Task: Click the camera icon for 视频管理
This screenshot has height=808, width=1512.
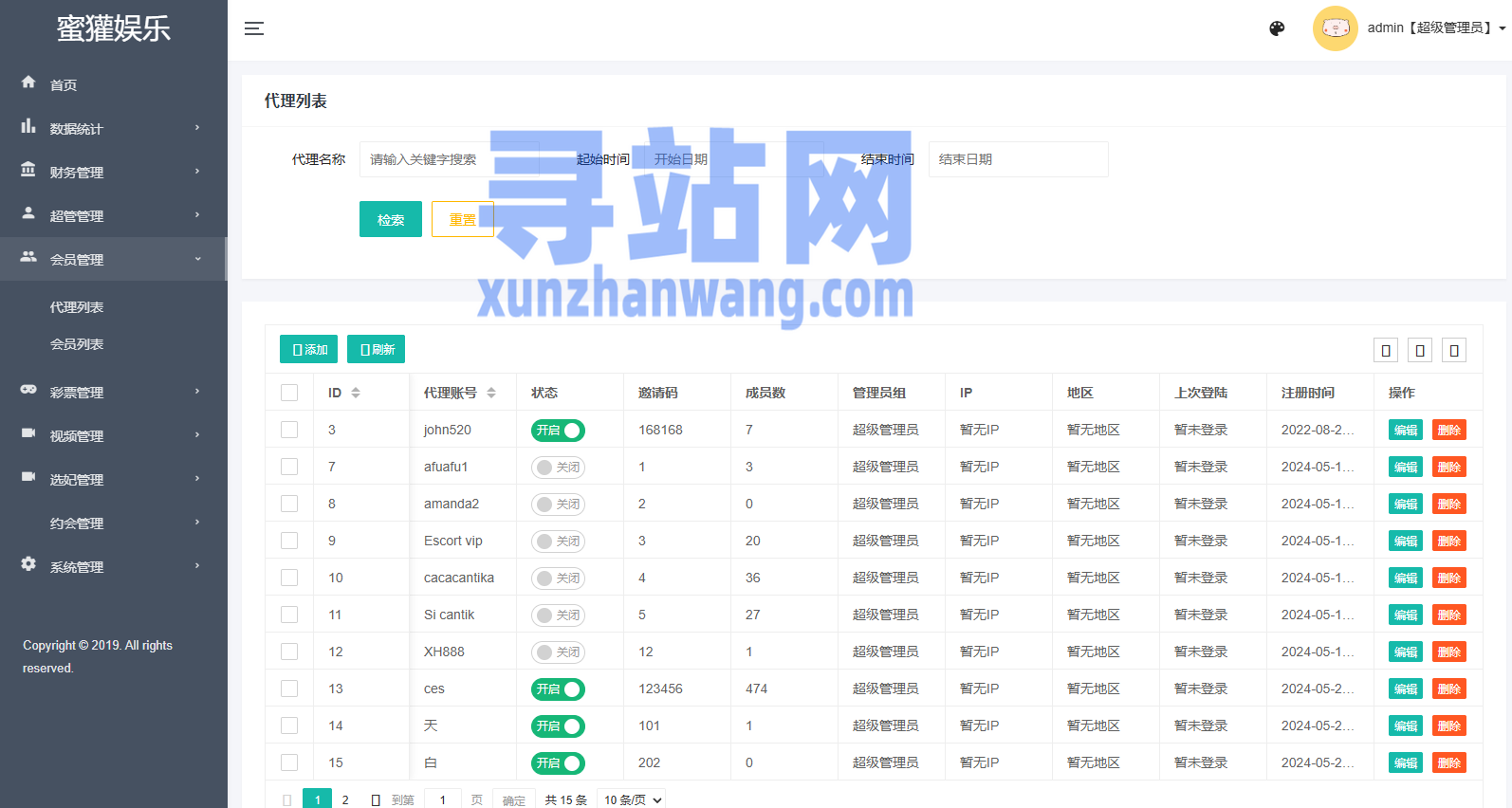Action: click(28, 433)
